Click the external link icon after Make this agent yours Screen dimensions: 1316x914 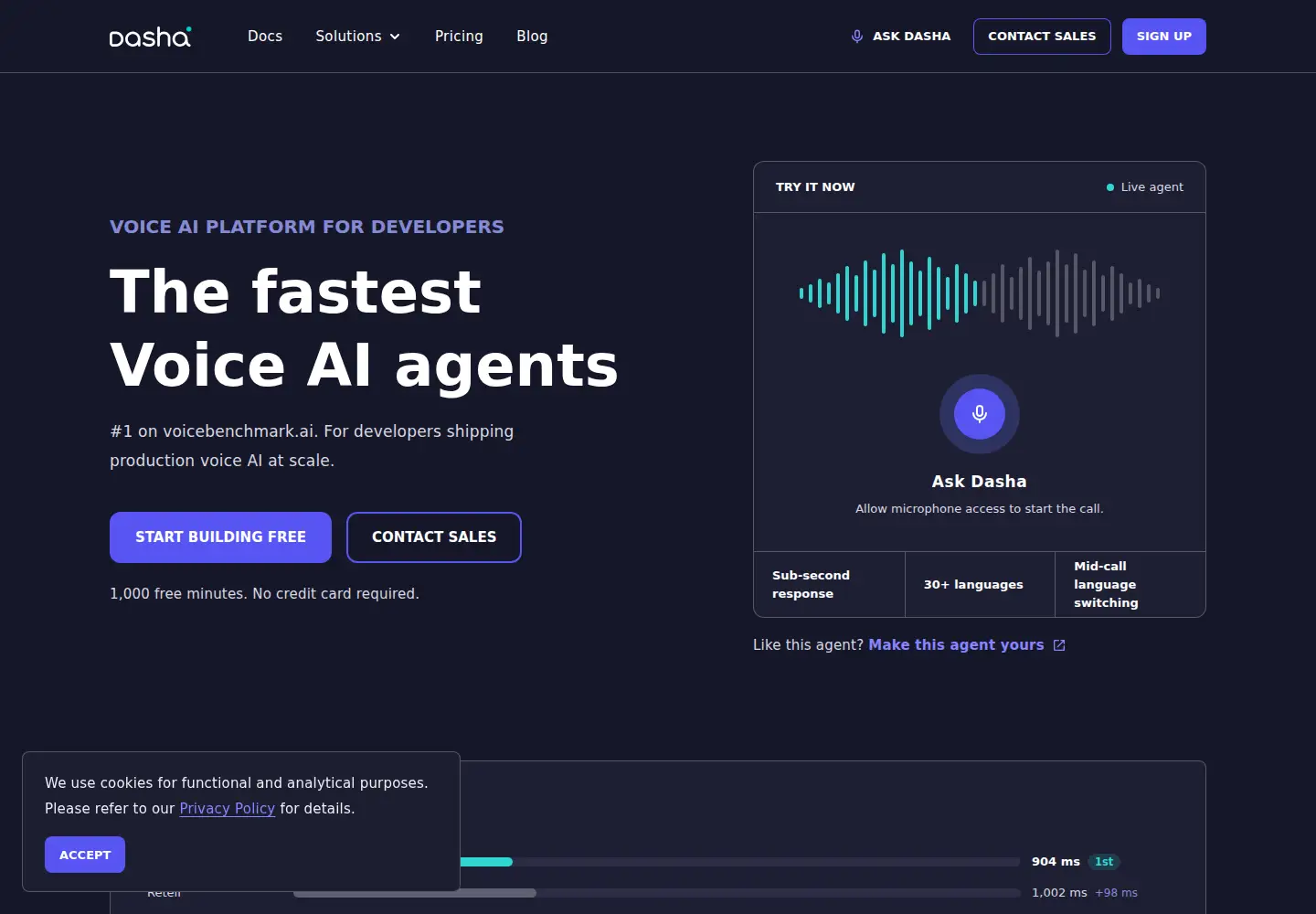pyautogui.click(x=1059, y=645)
